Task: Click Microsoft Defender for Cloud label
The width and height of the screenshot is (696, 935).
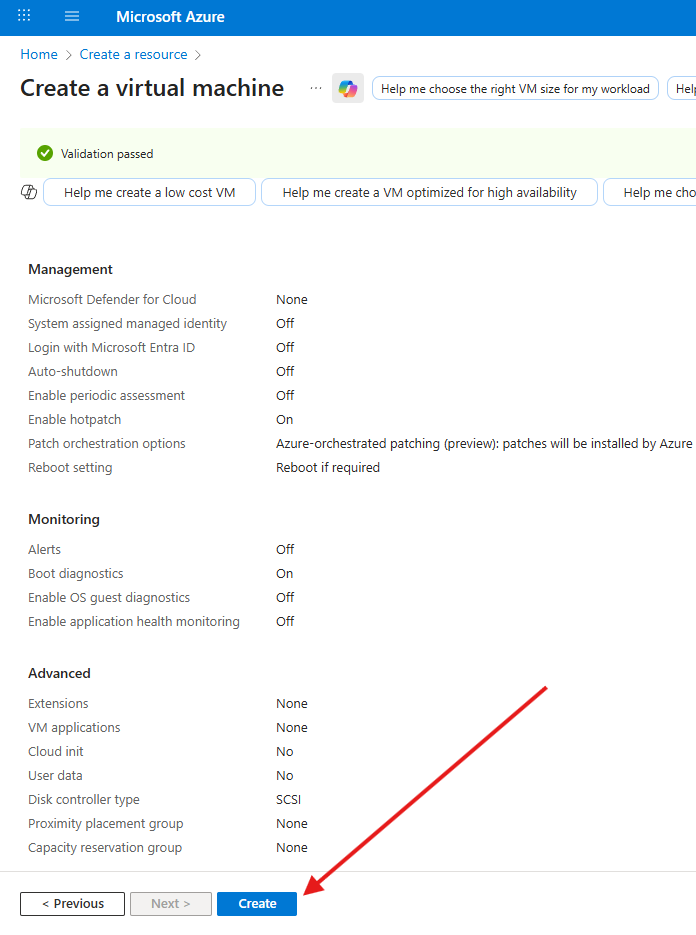Action: [x=112, y=299]
